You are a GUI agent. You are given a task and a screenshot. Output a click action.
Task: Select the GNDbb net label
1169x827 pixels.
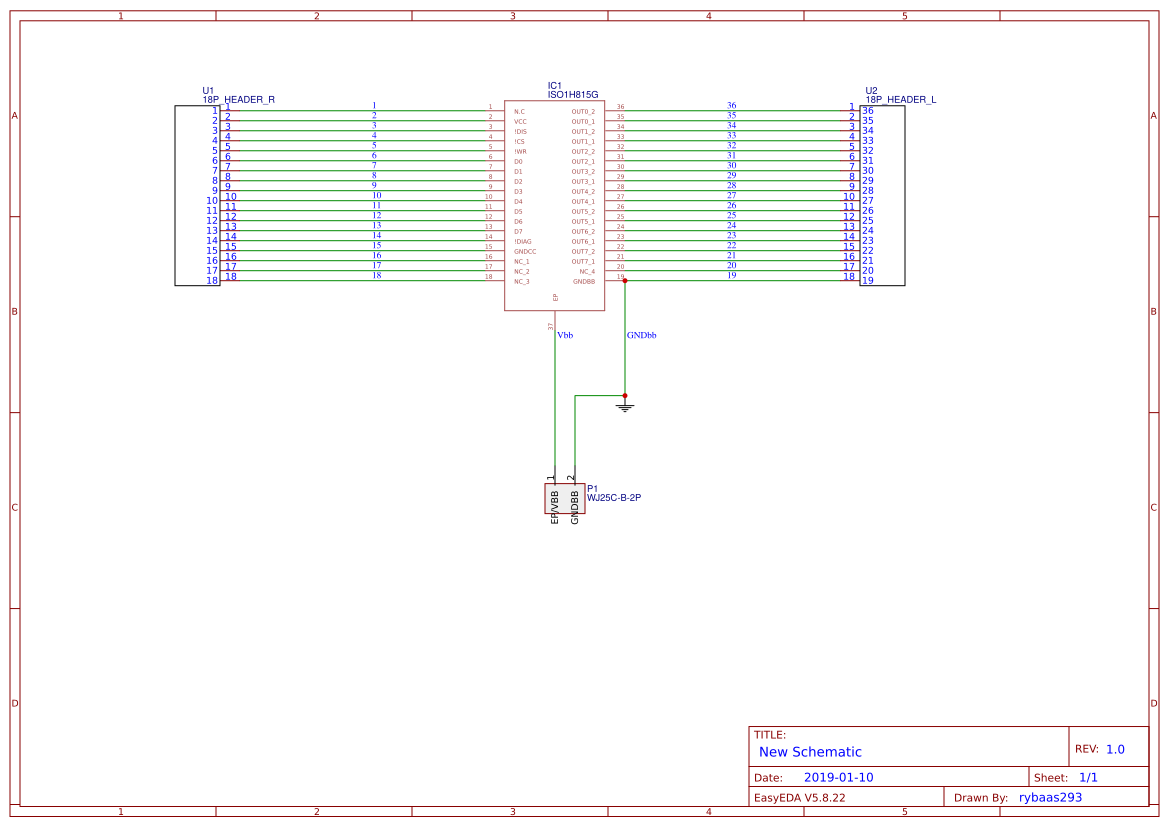pyautogui.click(x=641, y=334)
